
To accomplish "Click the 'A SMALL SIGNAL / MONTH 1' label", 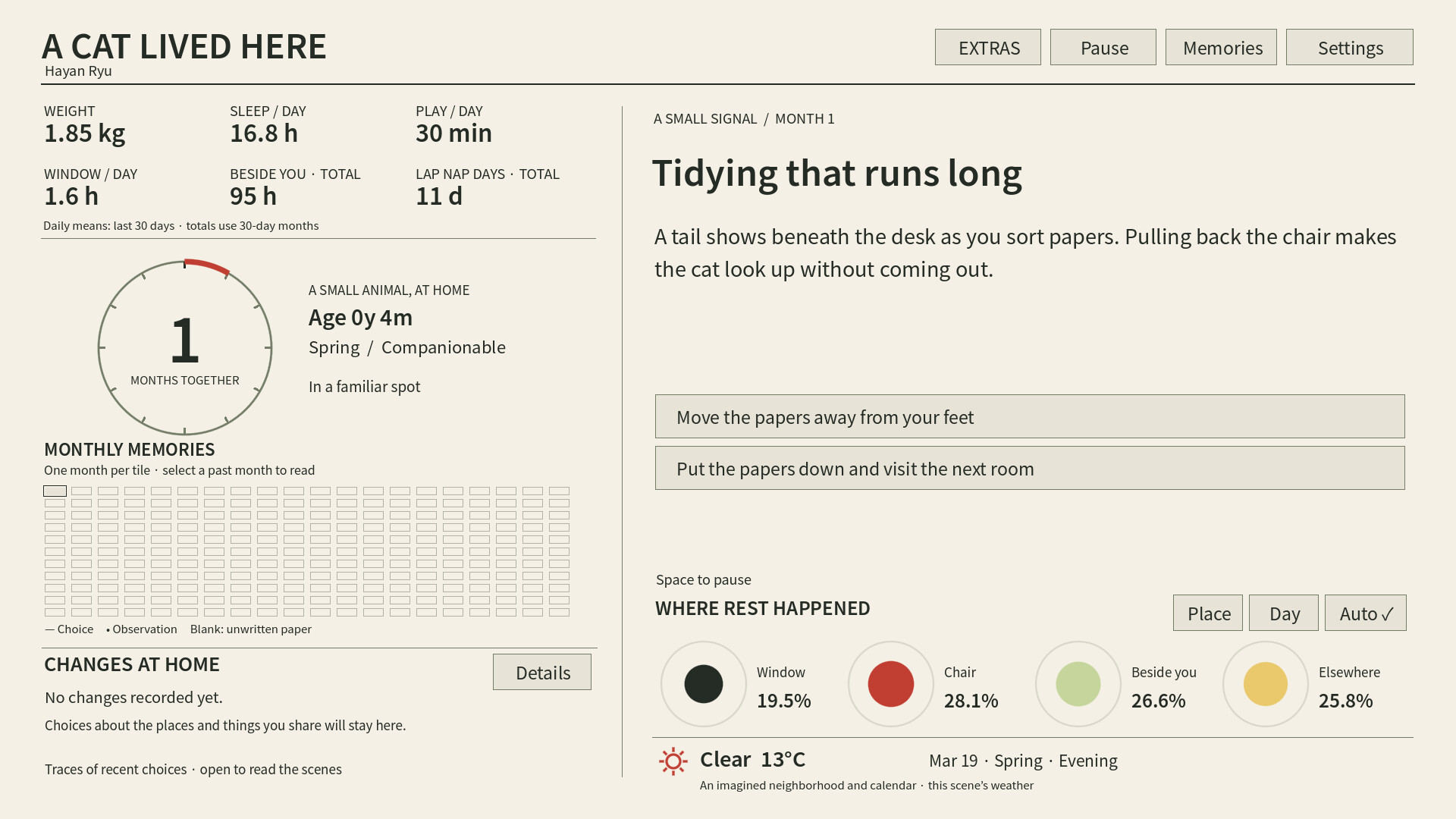I will pyautogui.click(x=744, y=118).
